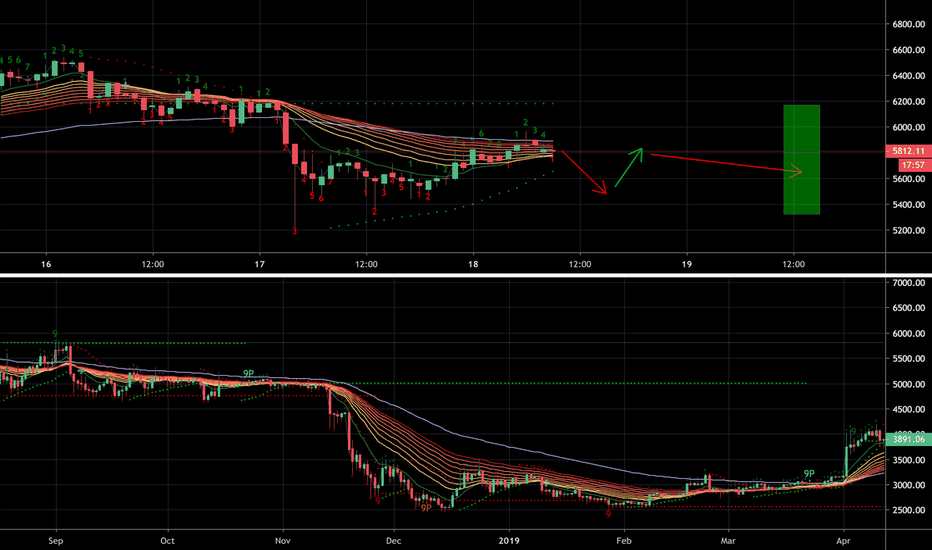
Task: Select the date label 19 on the time axis
Action: (687, 264)
